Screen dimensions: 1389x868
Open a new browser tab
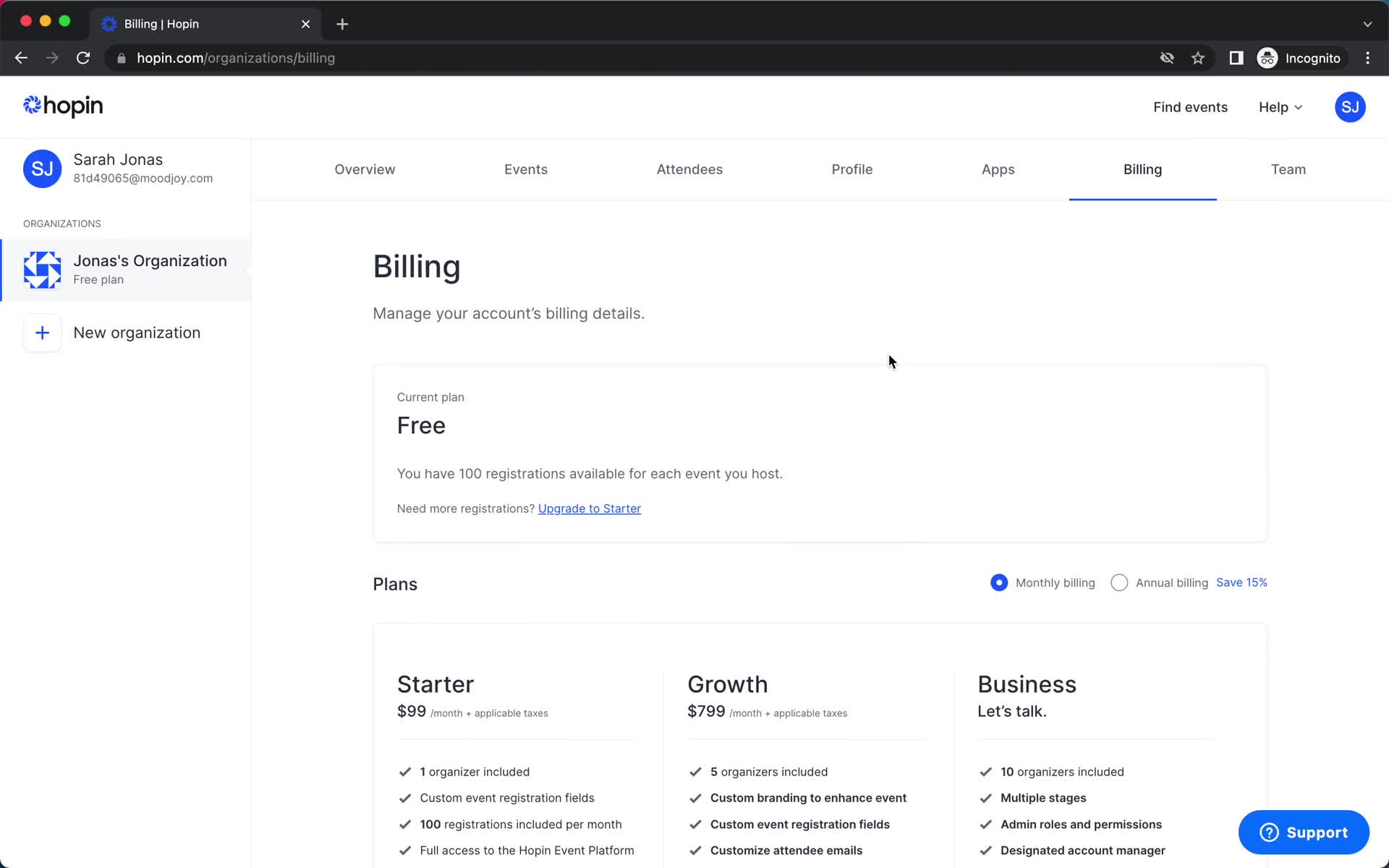(x=342, y=24)
